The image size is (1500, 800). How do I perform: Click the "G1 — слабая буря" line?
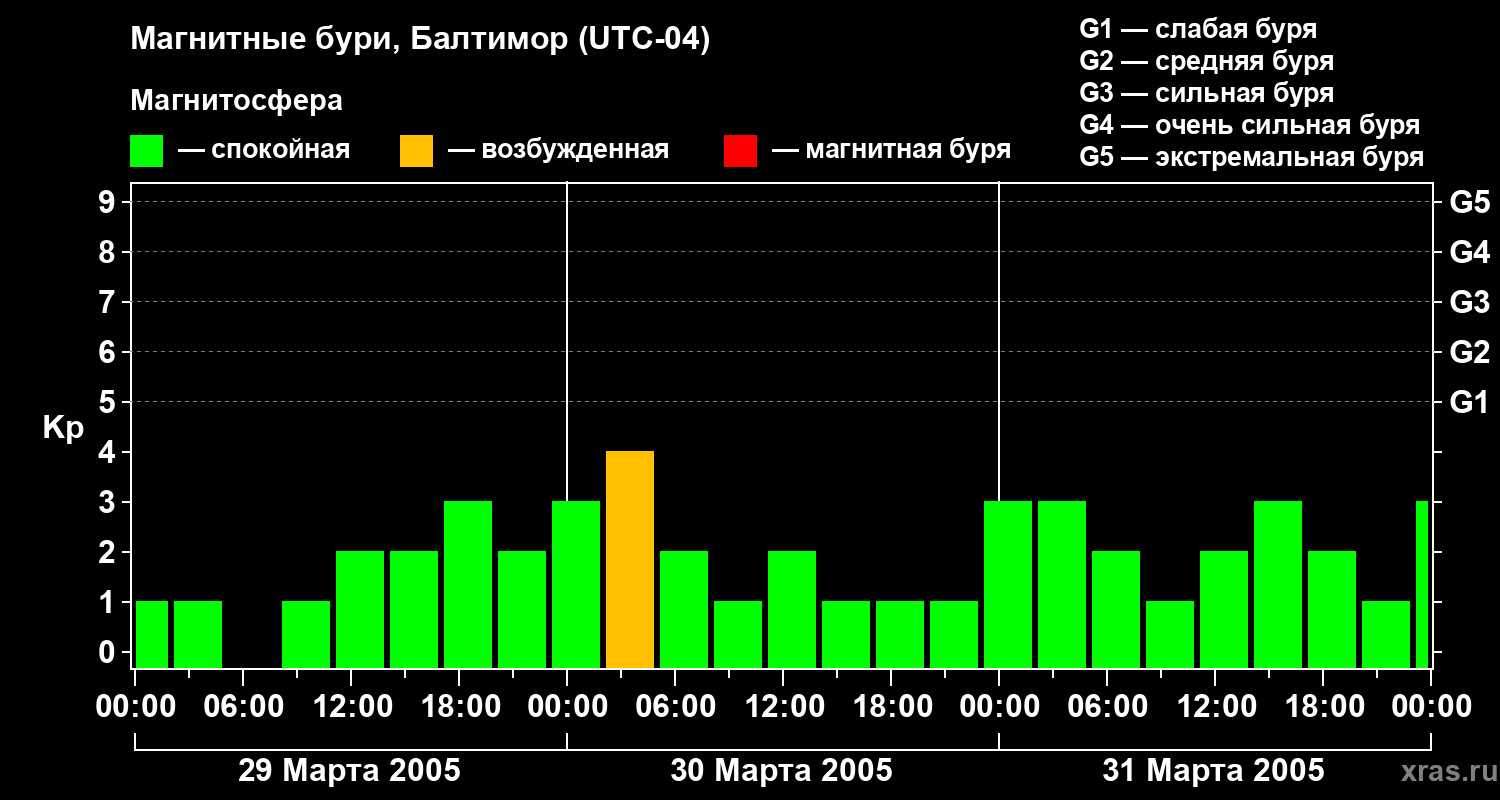1198,29
